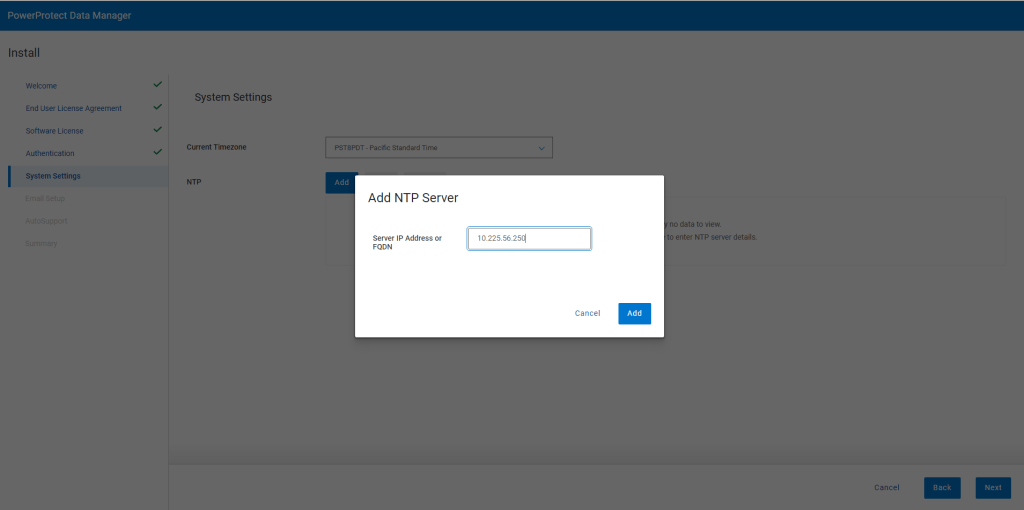Image resolution: width=1024 pixels, height=510 pixels.
Task: Open the Current Timezone dropdown
Action: [x=438, y=148]
